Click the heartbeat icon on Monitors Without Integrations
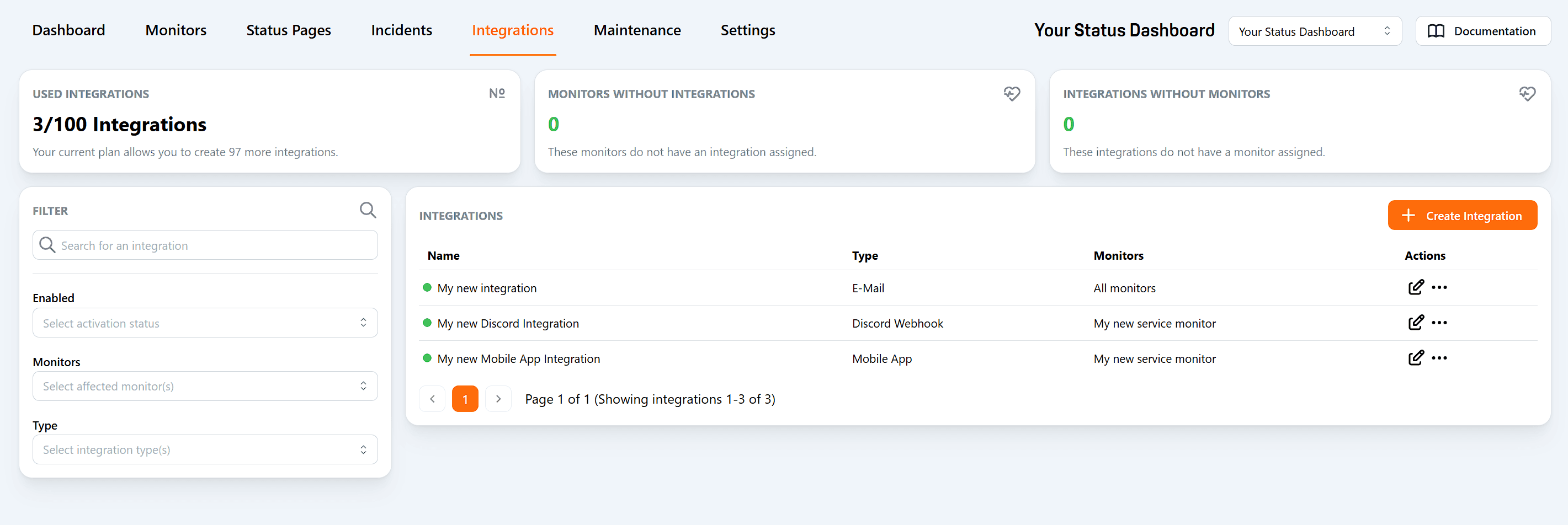 pyautogui.click(x=1012, y=94)
